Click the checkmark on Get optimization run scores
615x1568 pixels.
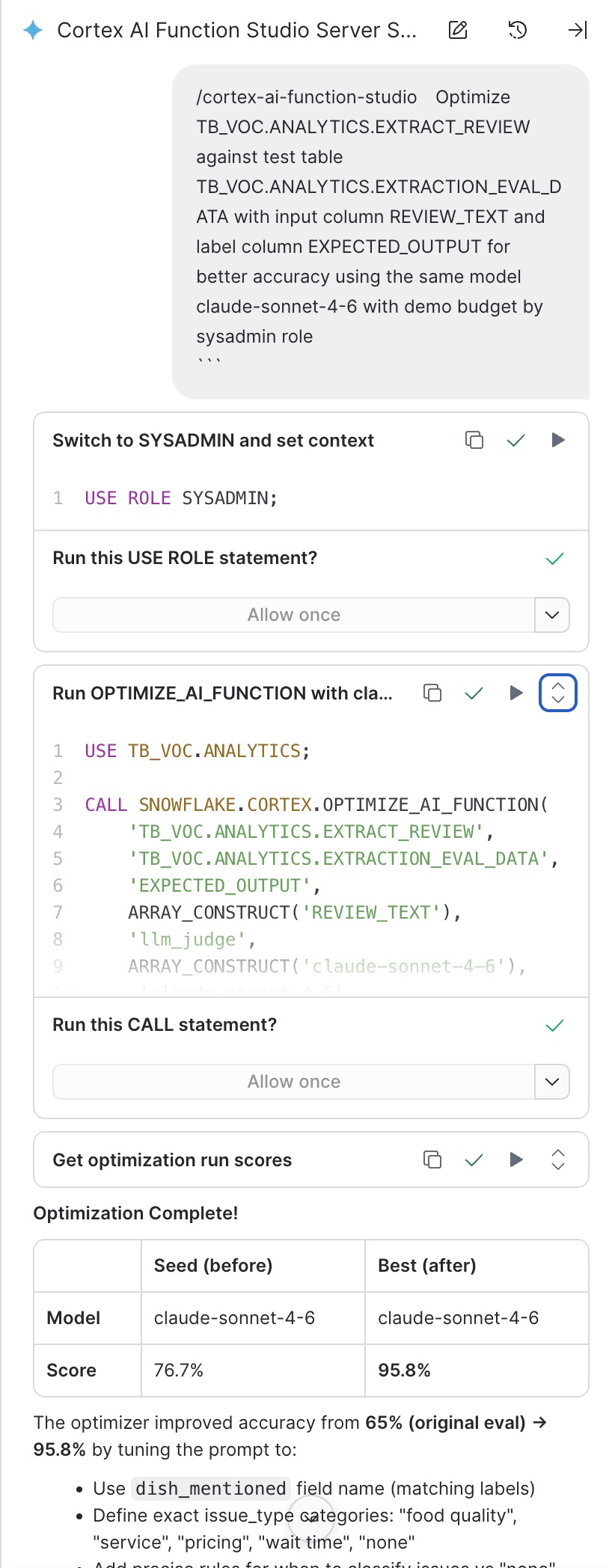[474, 1160]
